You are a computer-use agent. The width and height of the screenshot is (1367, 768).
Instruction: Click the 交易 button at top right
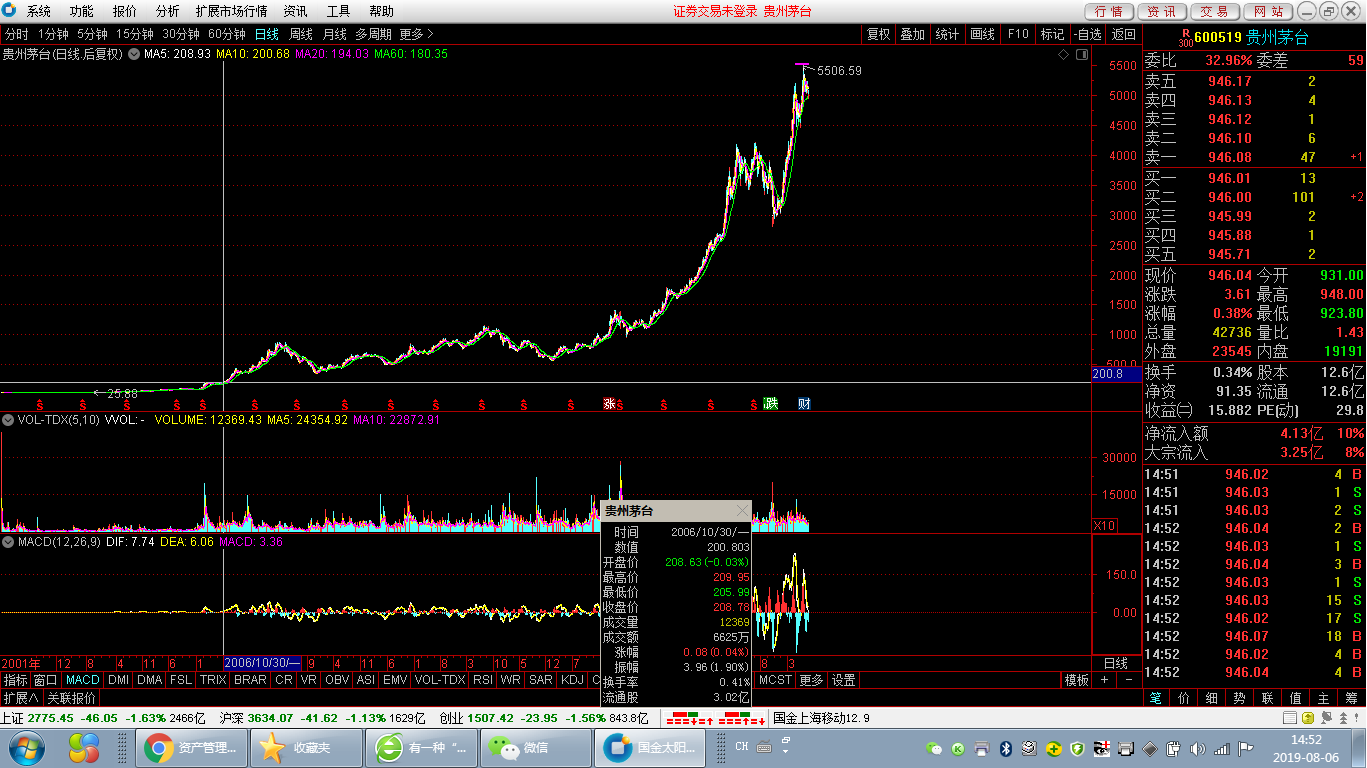point(1215,11)
